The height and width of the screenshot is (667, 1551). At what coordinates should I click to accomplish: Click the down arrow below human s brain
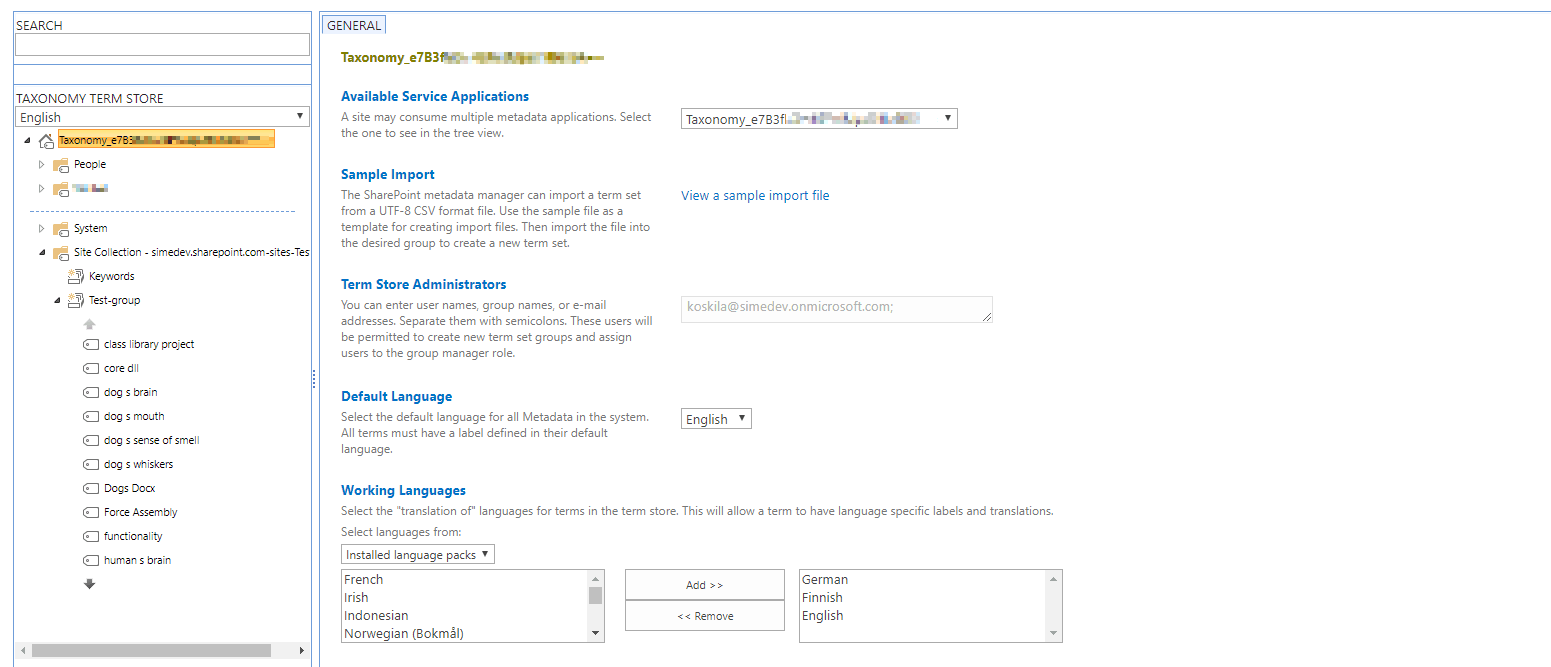pyautogui.click(x=89, y=584)
